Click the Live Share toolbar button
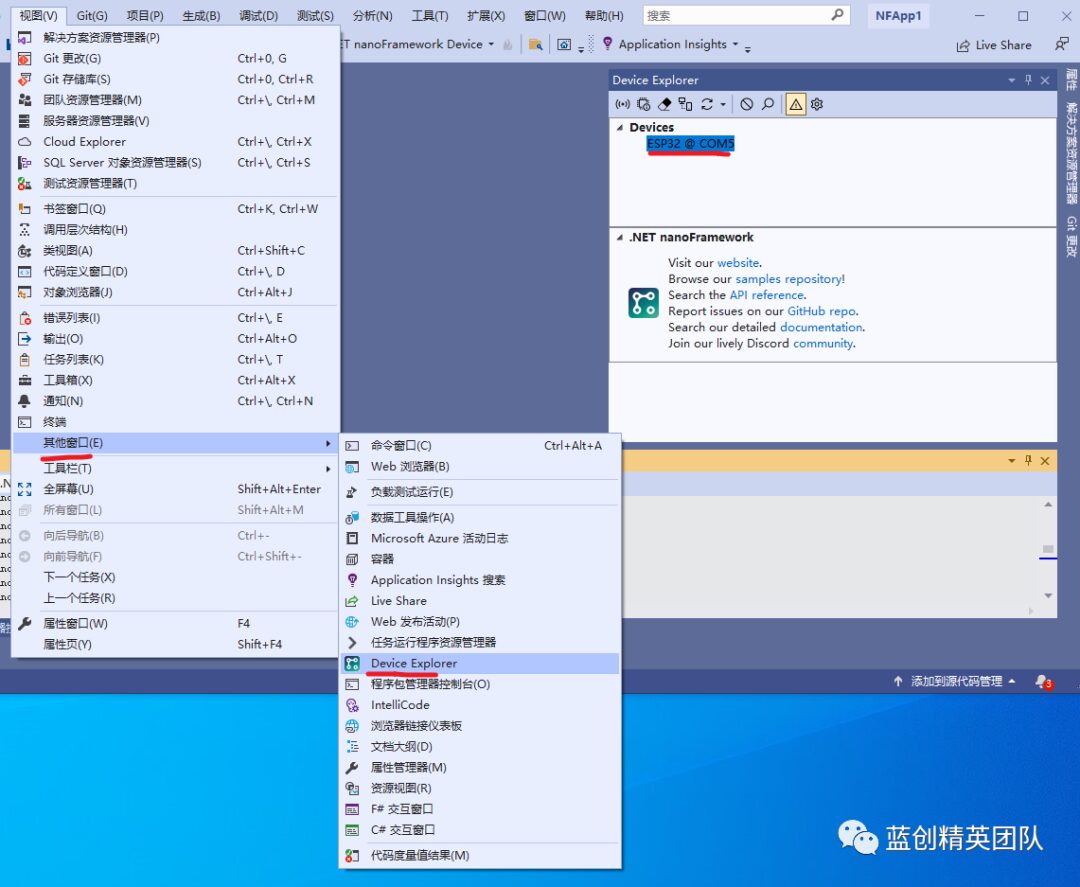 point(994,45)
